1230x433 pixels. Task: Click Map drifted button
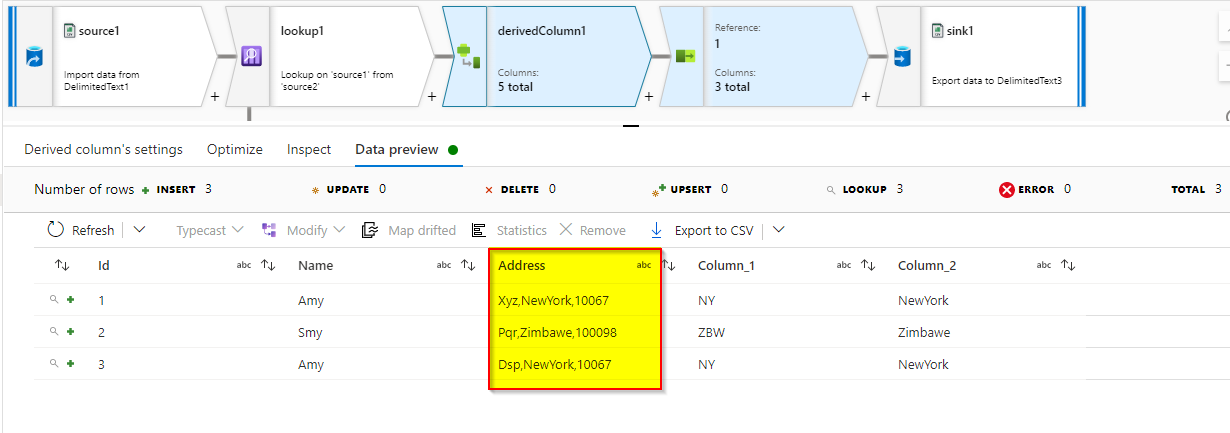408,230
